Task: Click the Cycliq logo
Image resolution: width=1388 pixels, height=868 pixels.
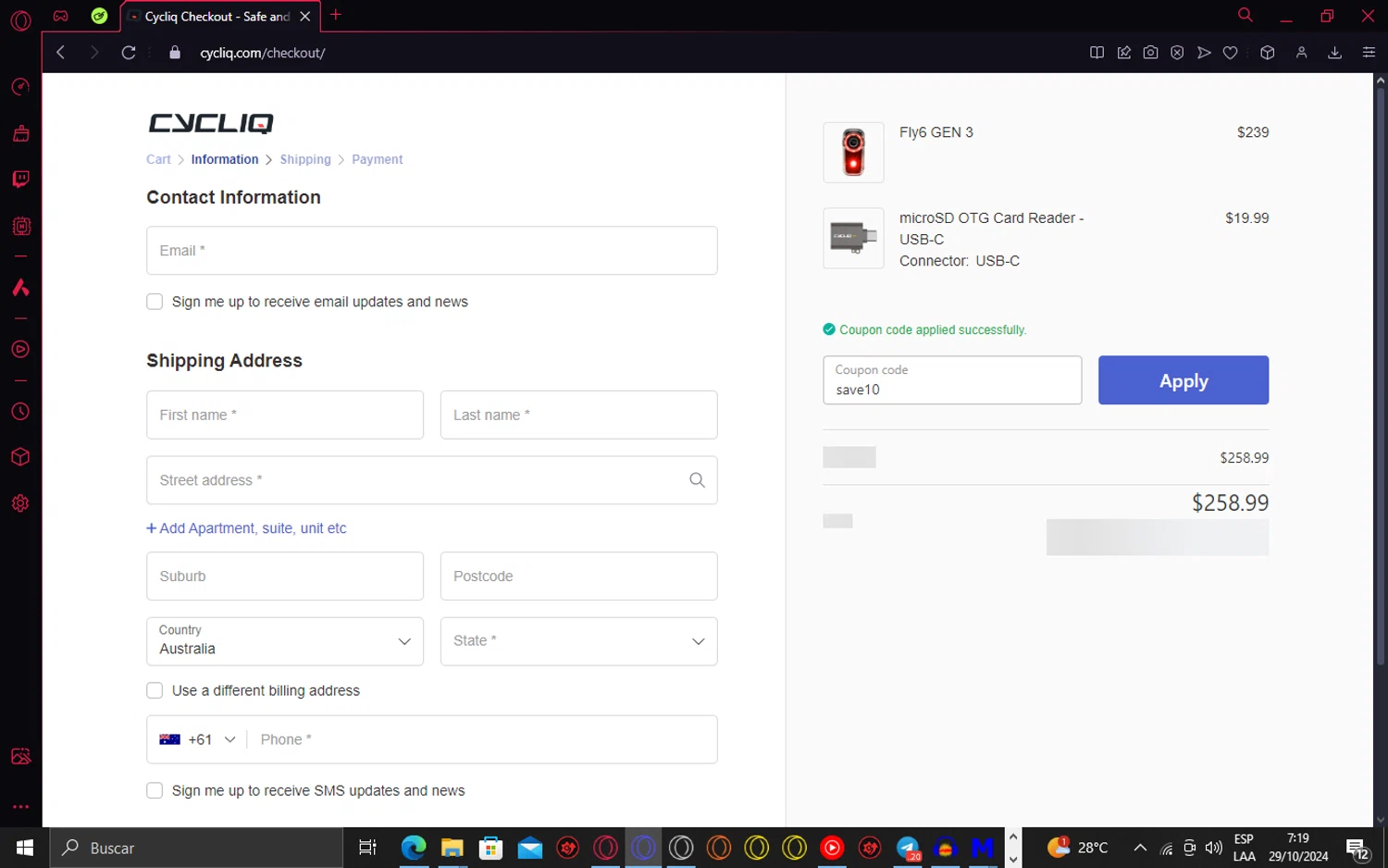Action: click(211, 123)
